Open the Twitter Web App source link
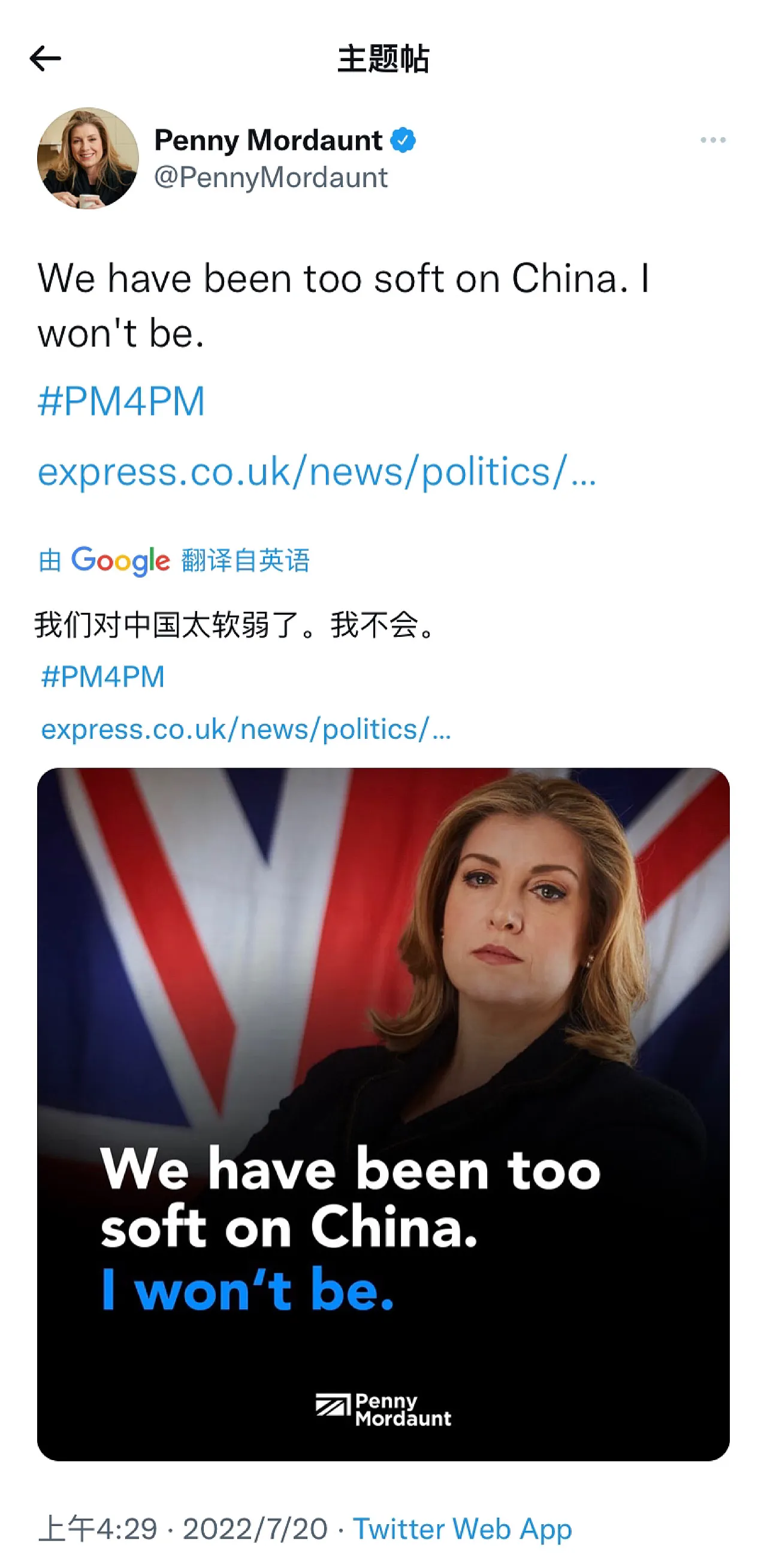The width and height of the screenshot is (767, 1568). (x=463, y=1529)
